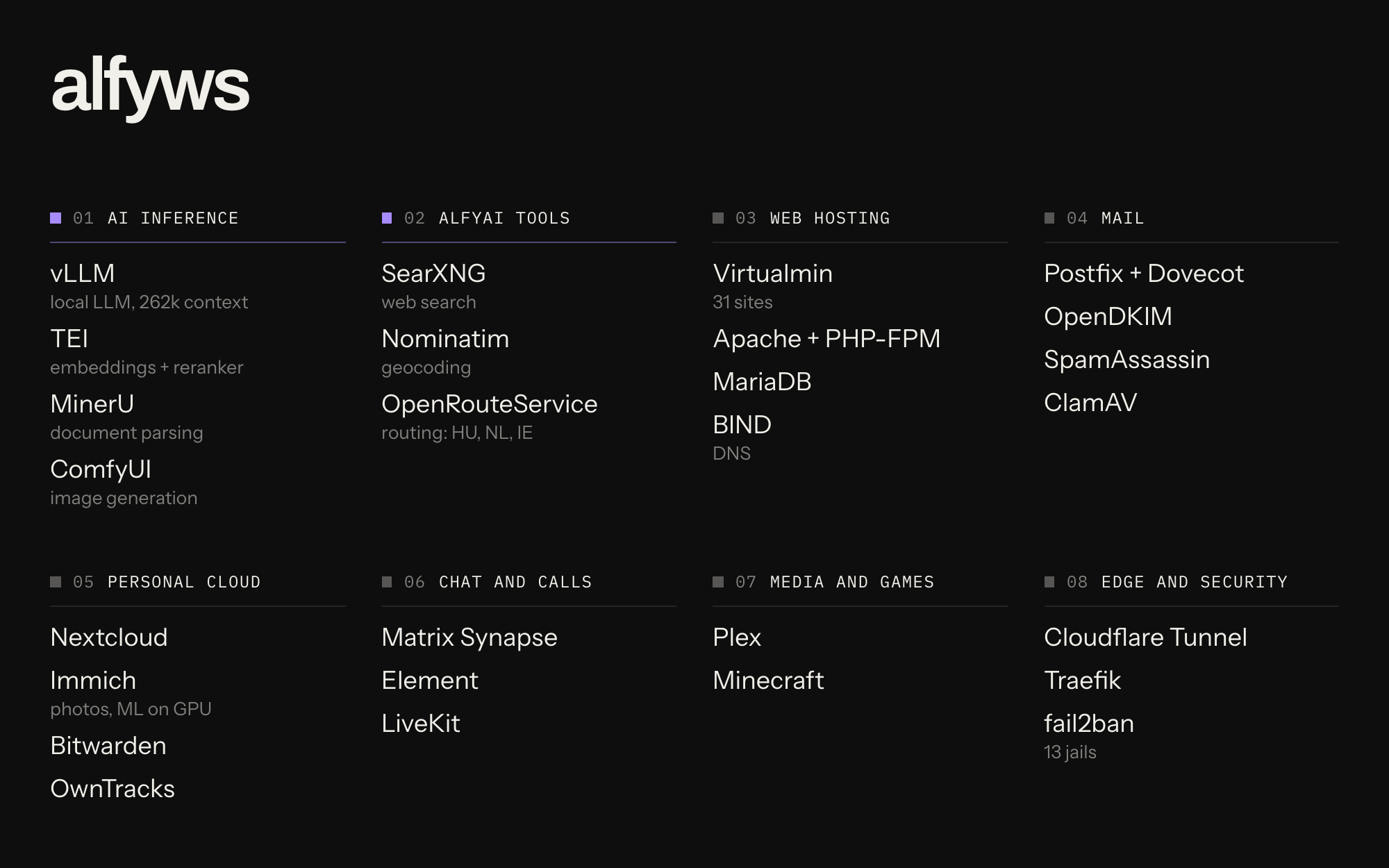Open Virtualmin entry
1389x868 pixels.
(772, 274)
